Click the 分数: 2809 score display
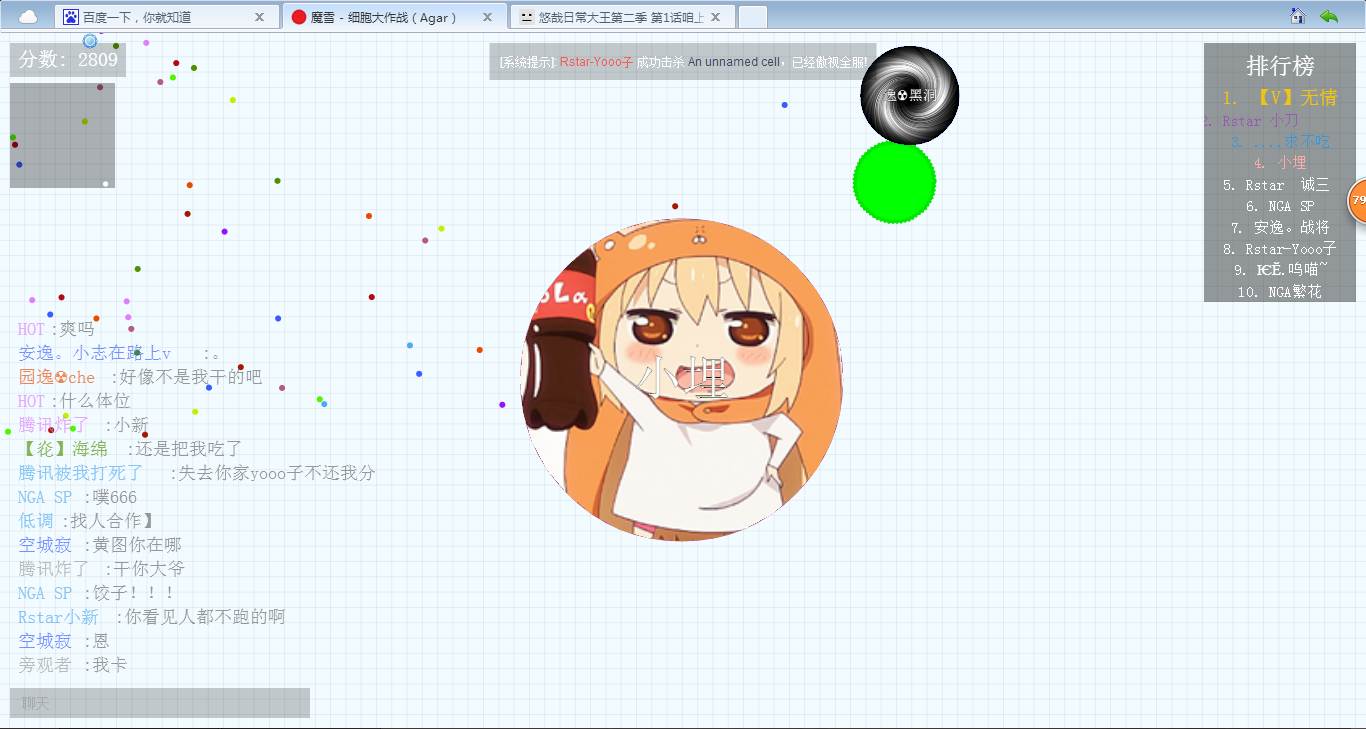The height and width of the screenshot is (729, 1366). tap(68, 60)
